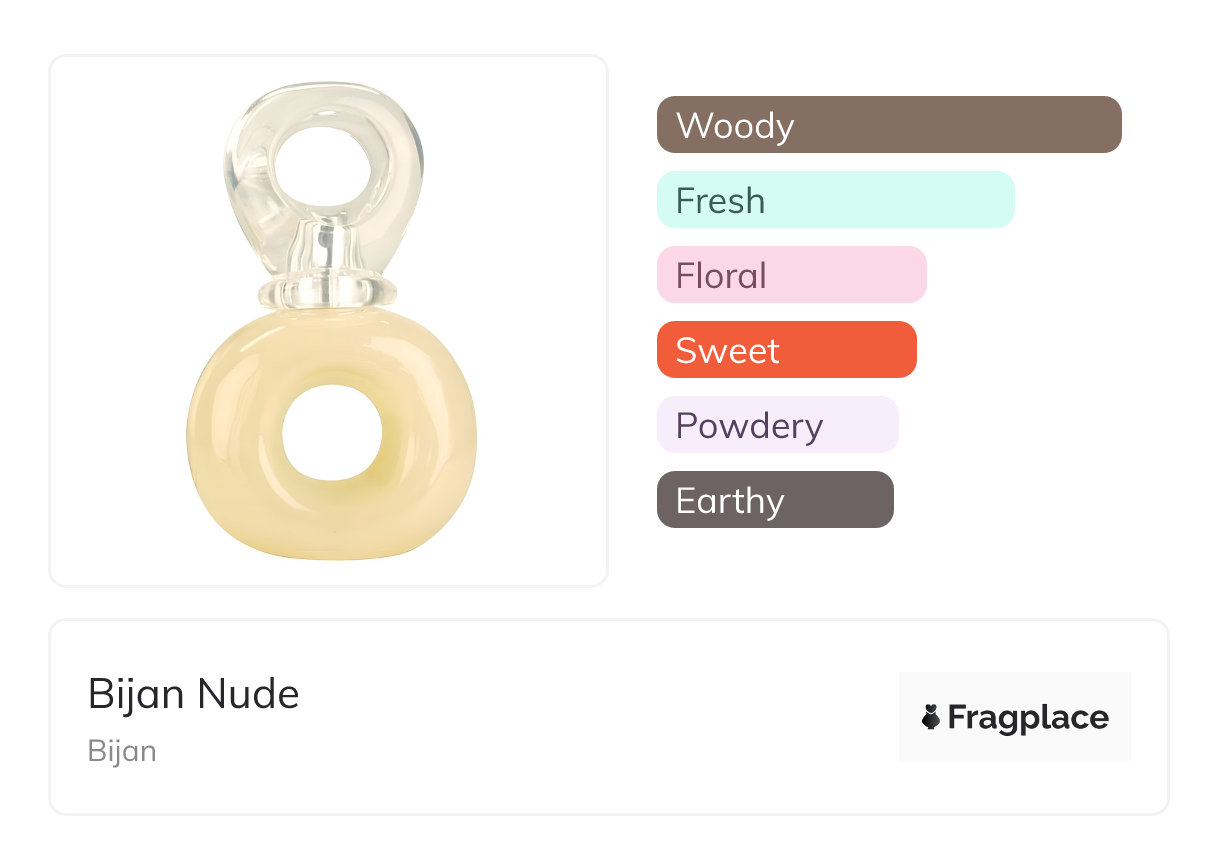Viewport: 1218px width, 864px height.
Task: Open the Bijan Nude fragrance title
Action: [194, 693]
